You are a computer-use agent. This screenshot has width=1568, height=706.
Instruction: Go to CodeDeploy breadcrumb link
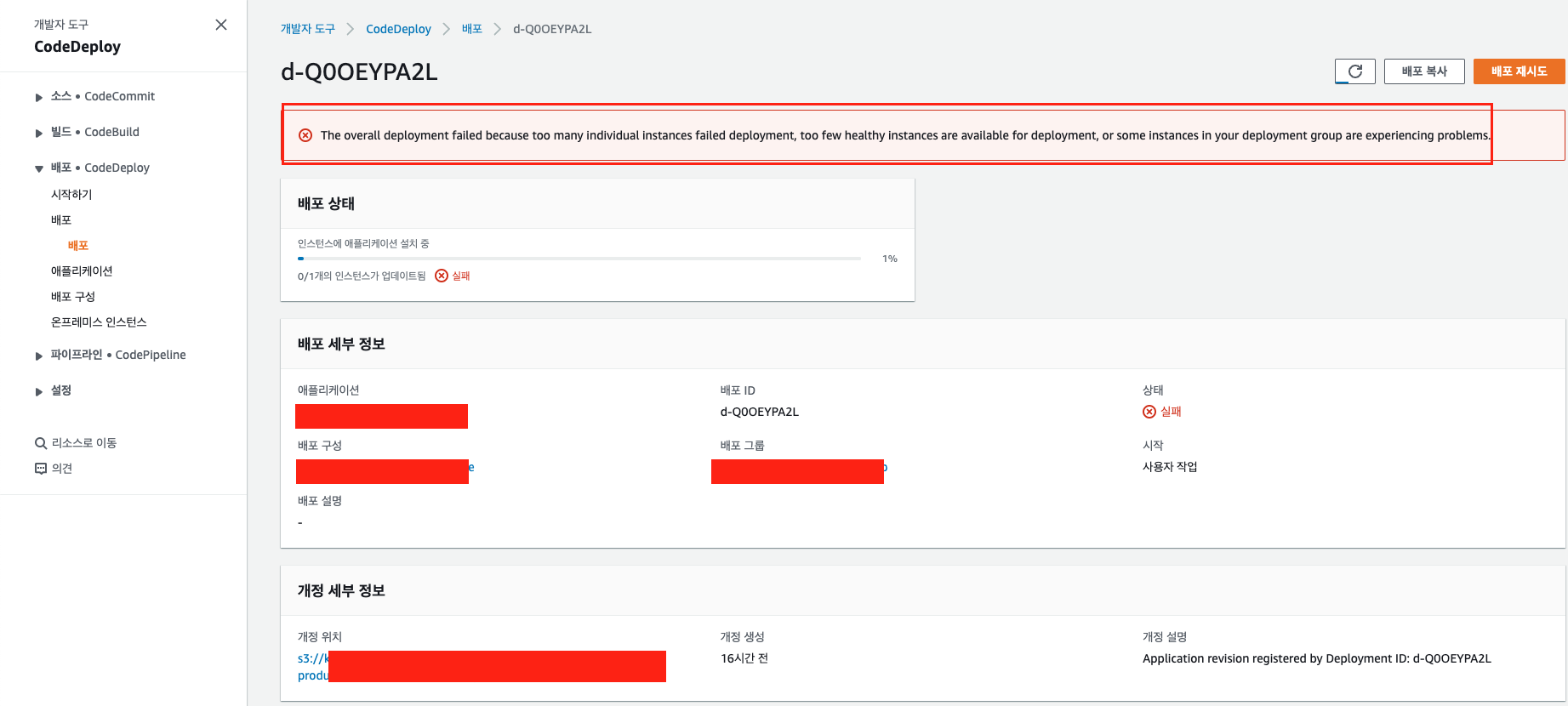tap(398, 29)
